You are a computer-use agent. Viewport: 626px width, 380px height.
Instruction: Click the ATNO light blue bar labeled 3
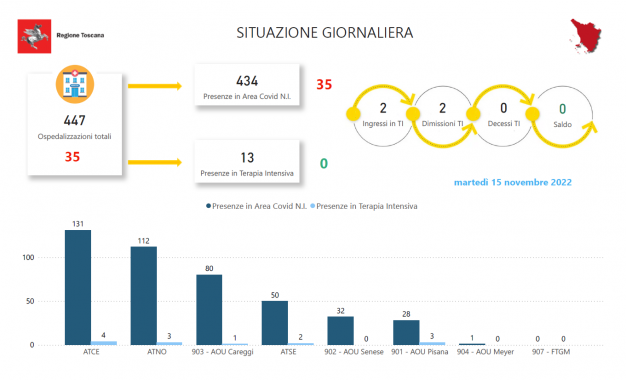(169, 343)
